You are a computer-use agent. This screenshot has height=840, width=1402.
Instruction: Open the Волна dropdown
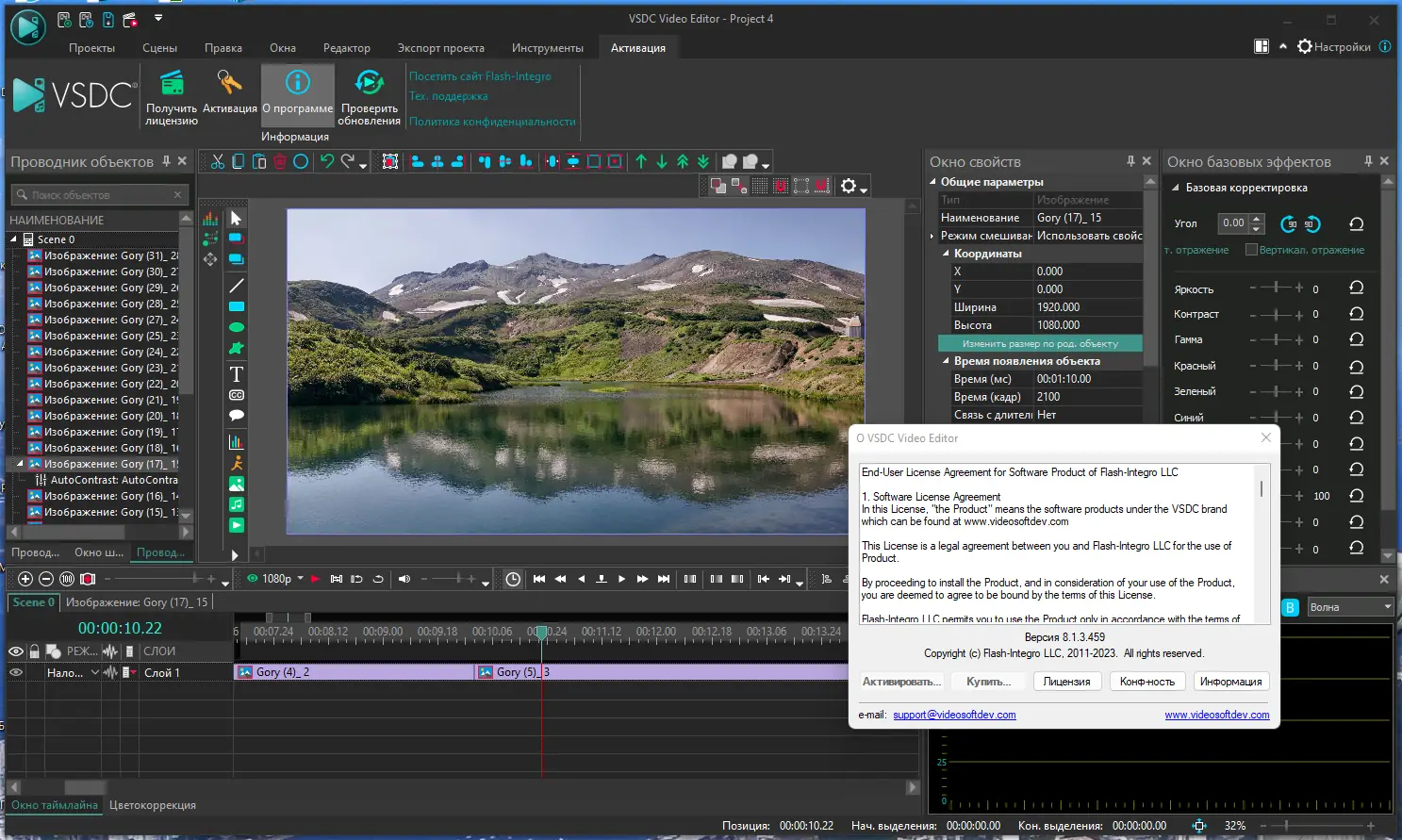1349,607
